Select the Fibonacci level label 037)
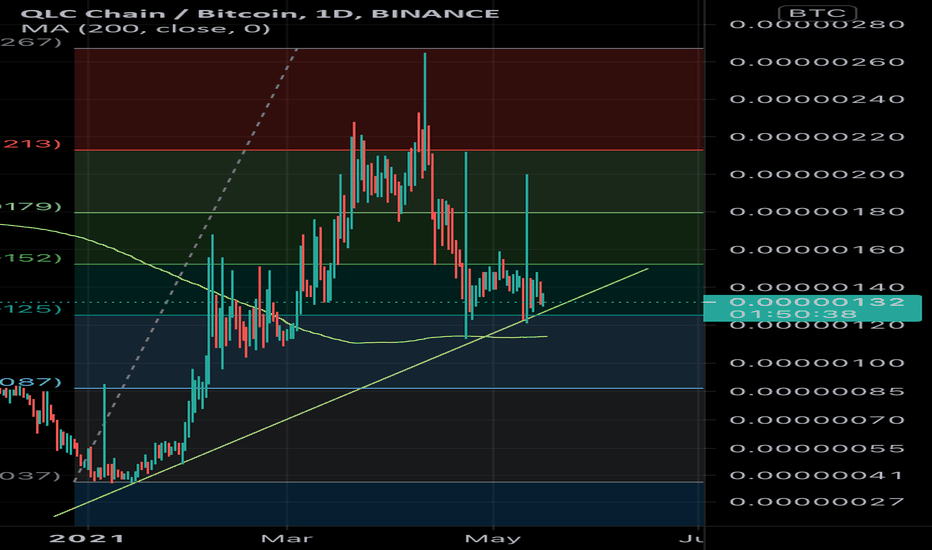This screenshot has height=550, width=932. pyautogui.click(x=31, y=476)
